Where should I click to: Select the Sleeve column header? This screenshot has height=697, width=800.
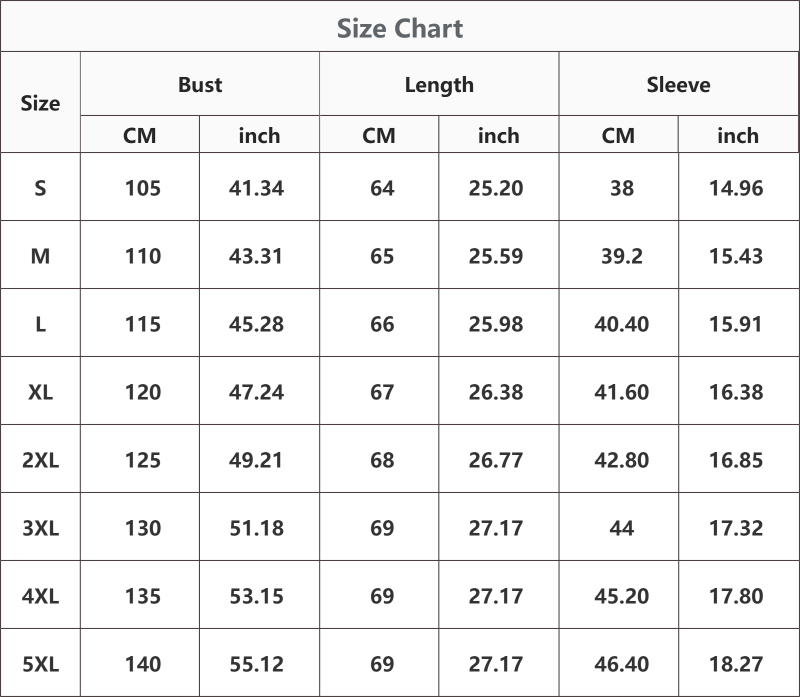click(679, 84)
